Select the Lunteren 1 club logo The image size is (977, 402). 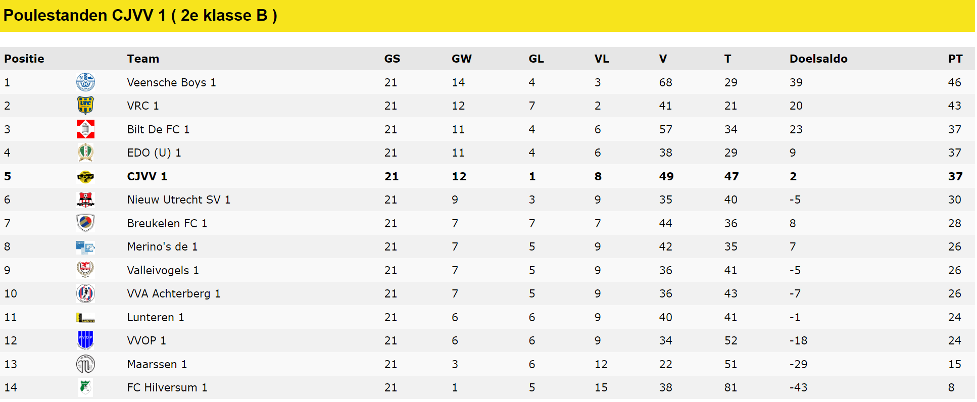(85, 317)
